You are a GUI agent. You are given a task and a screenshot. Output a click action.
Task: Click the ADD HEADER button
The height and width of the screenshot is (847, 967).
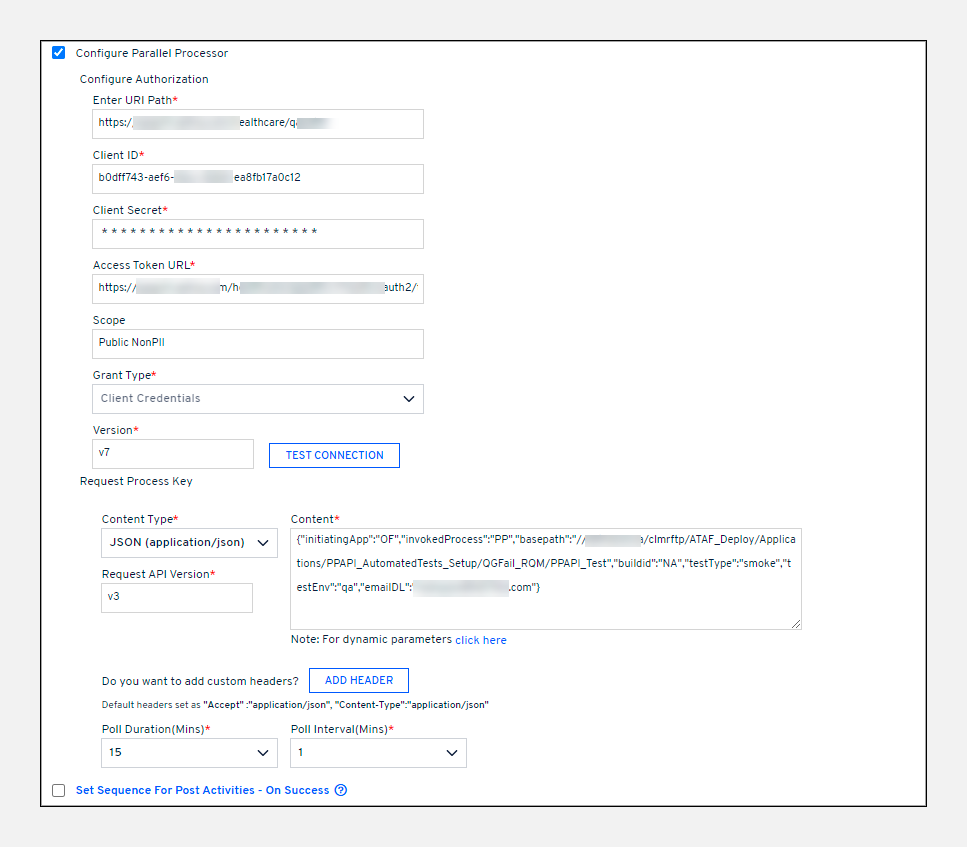[x=358, y=681]
